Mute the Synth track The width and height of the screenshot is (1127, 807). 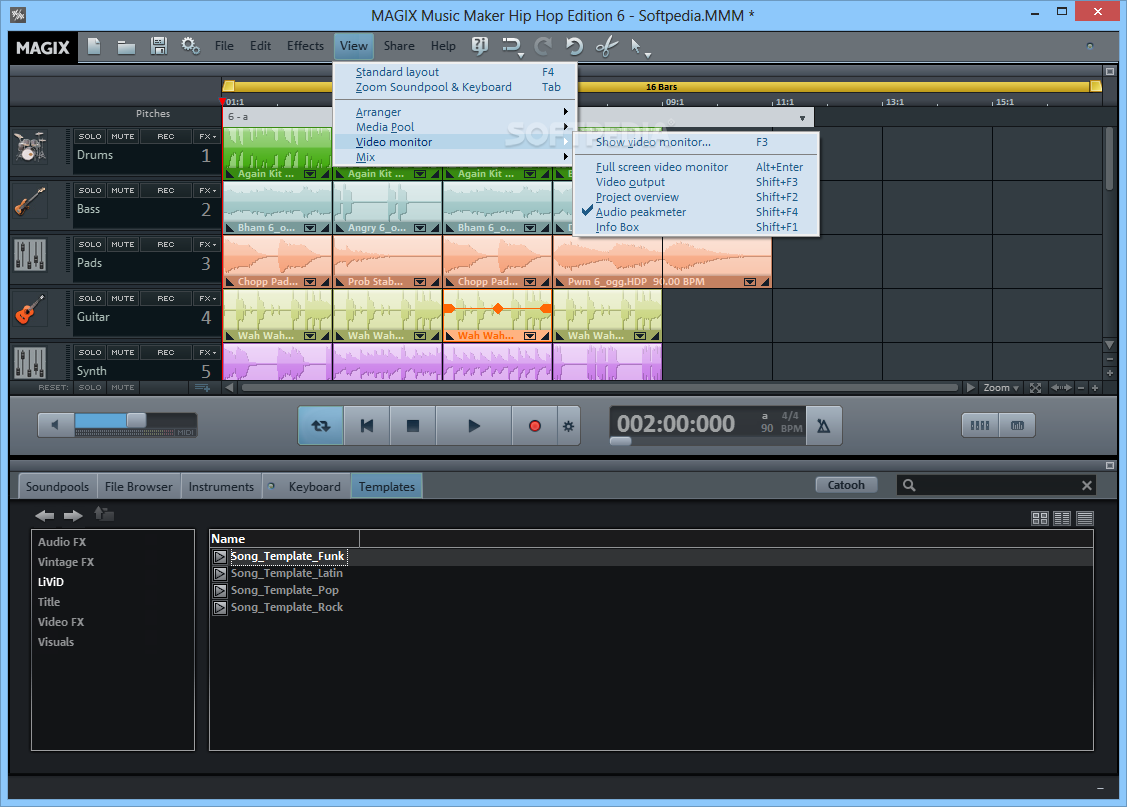coord(123,352)
